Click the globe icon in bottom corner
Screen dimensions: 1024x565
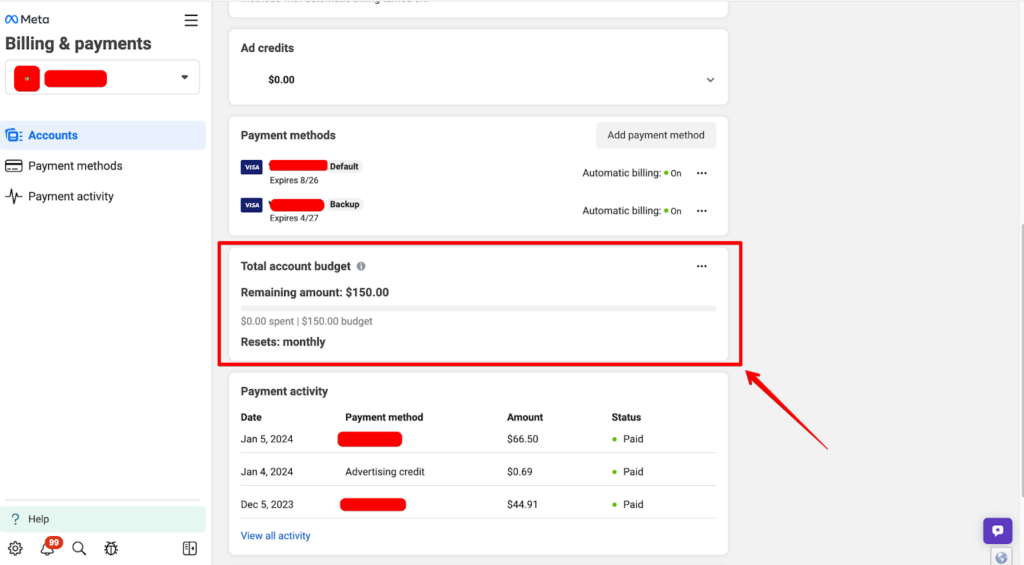(1001, 556)
